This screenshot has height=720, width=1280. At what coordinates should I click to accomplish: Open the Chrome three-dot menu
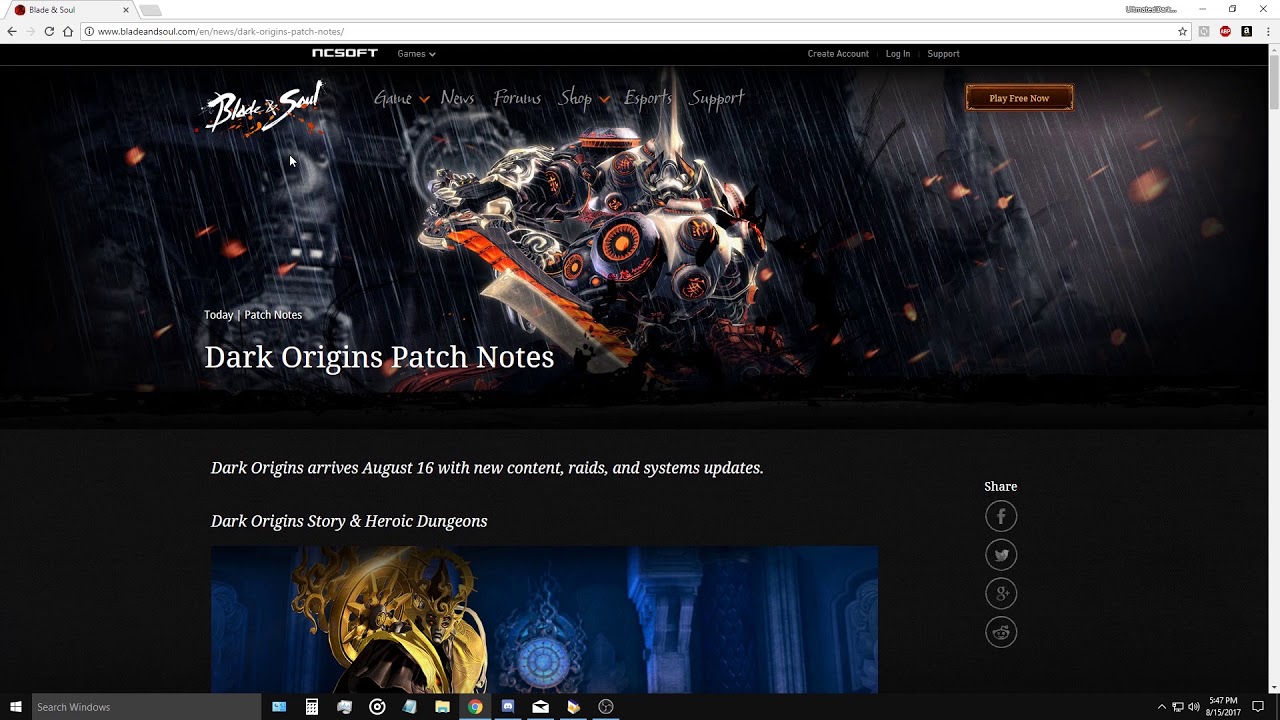click(x=1267, y=31)
